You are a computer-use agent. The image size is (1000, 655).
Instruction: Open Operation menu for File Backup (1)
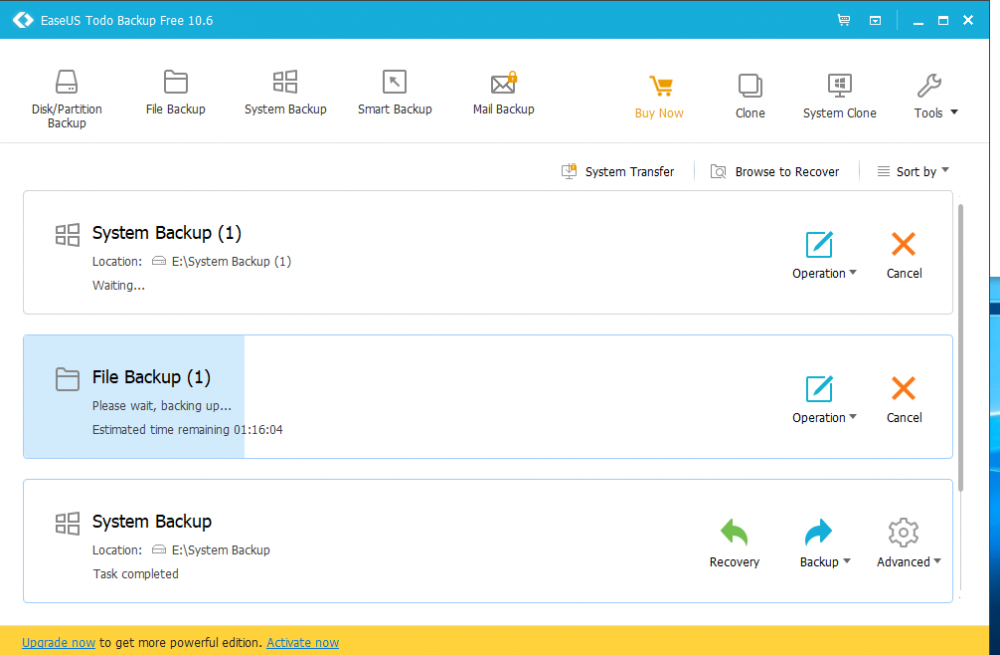(824, 399)
